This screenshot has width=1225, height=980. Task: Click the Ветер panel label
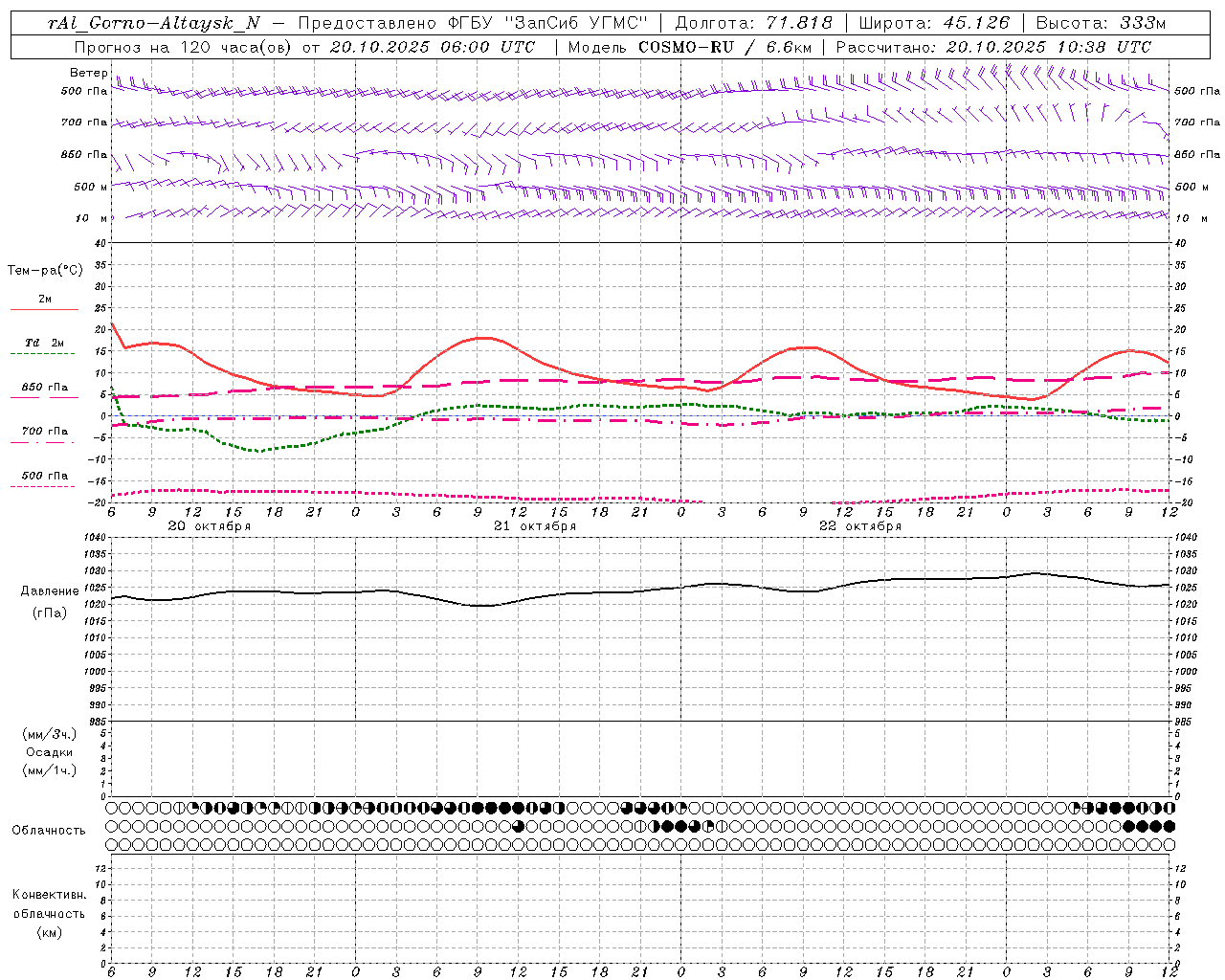click(89, 73)
